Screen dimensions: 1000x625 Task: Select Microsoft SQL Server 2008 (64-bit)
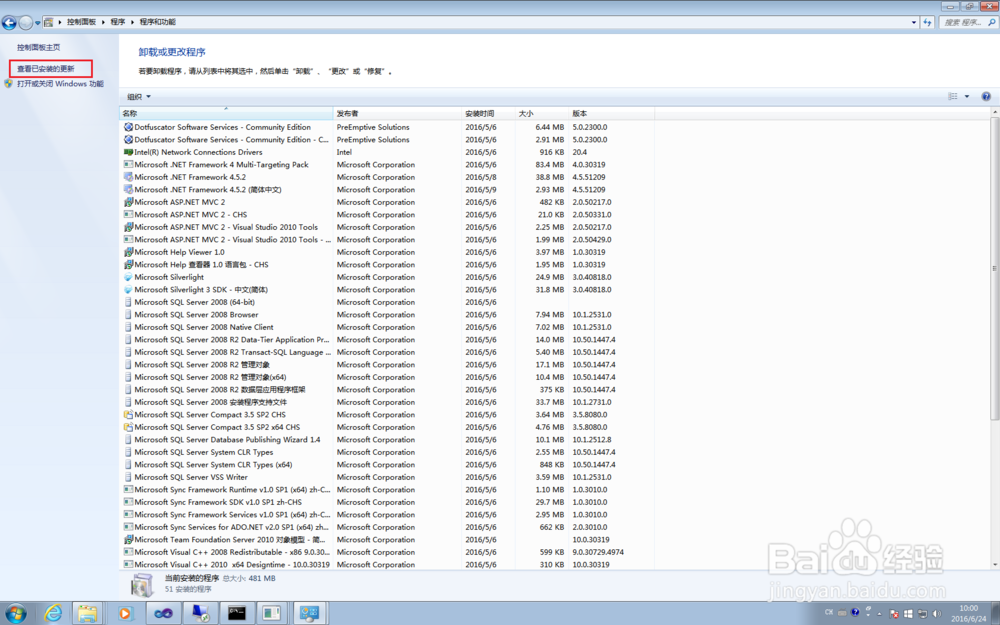click(x=195, y=302)
